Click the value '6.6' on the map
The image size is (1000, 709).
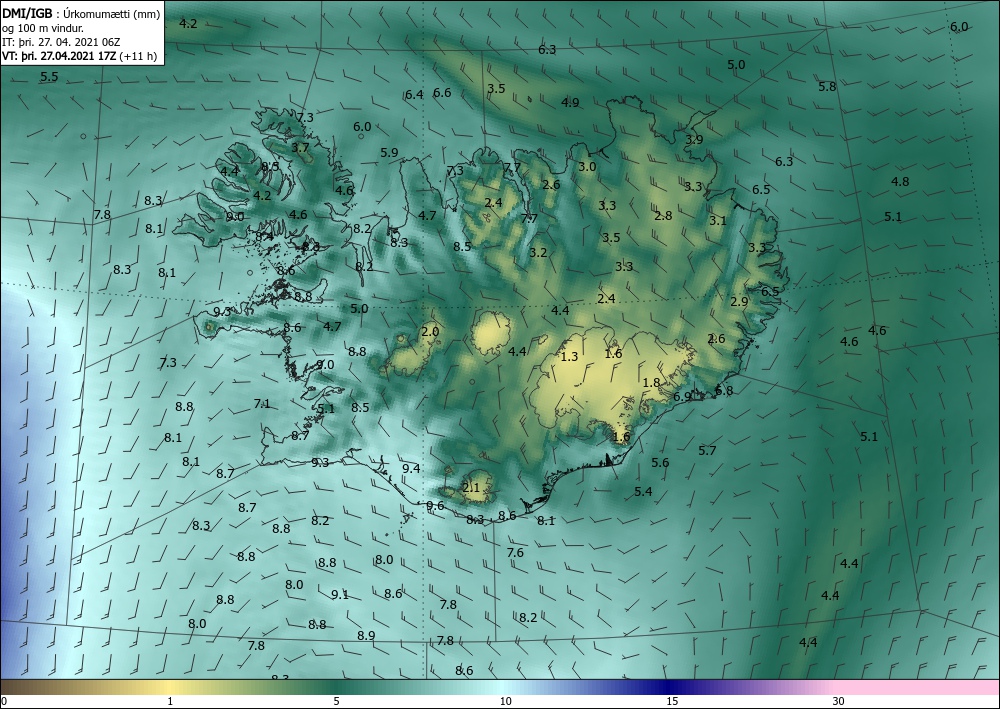click(x=442, y=92)
